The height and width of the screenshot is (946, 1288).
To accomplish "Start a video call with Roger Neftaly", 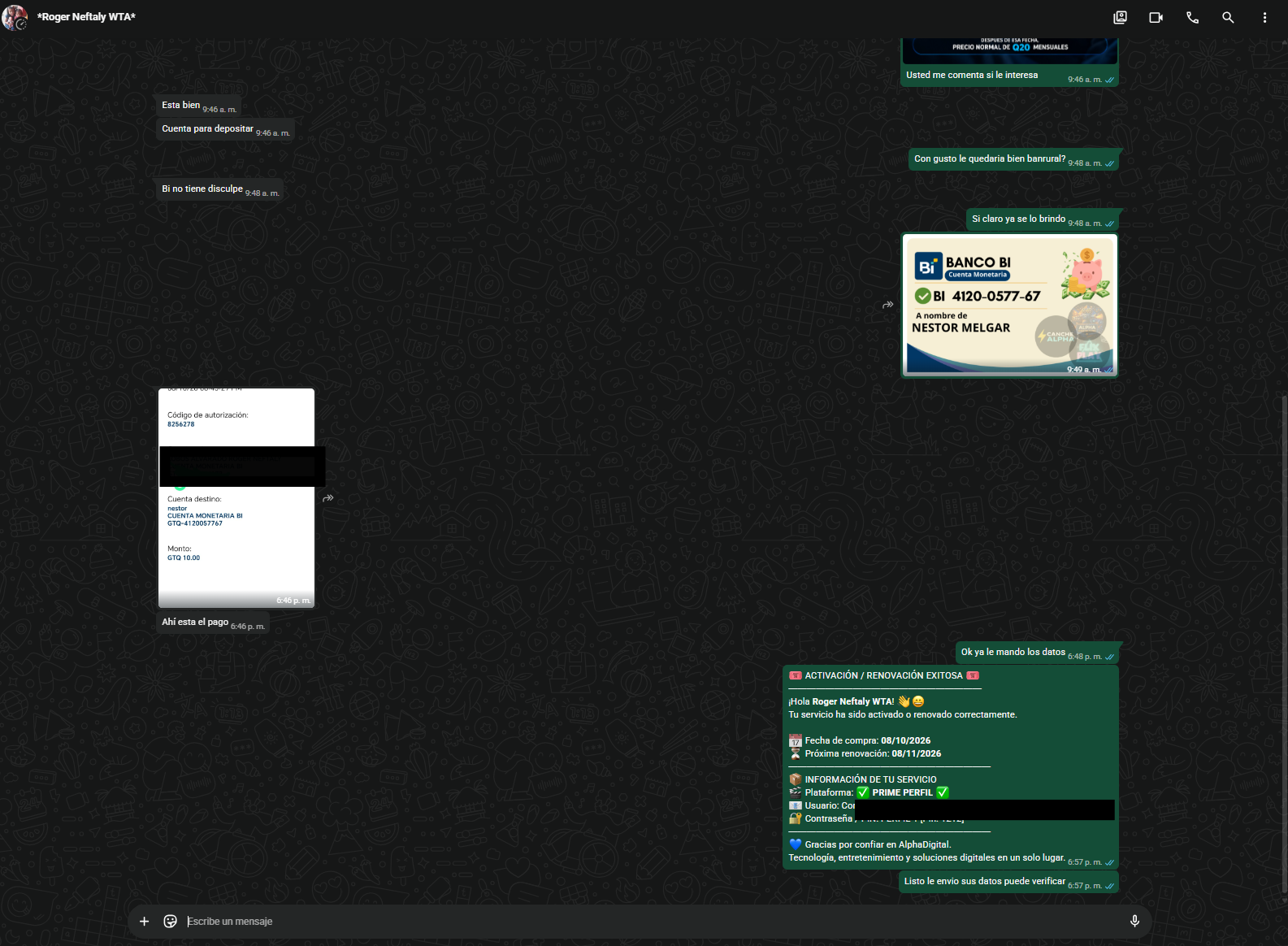I will click(x=1156, y=17).
